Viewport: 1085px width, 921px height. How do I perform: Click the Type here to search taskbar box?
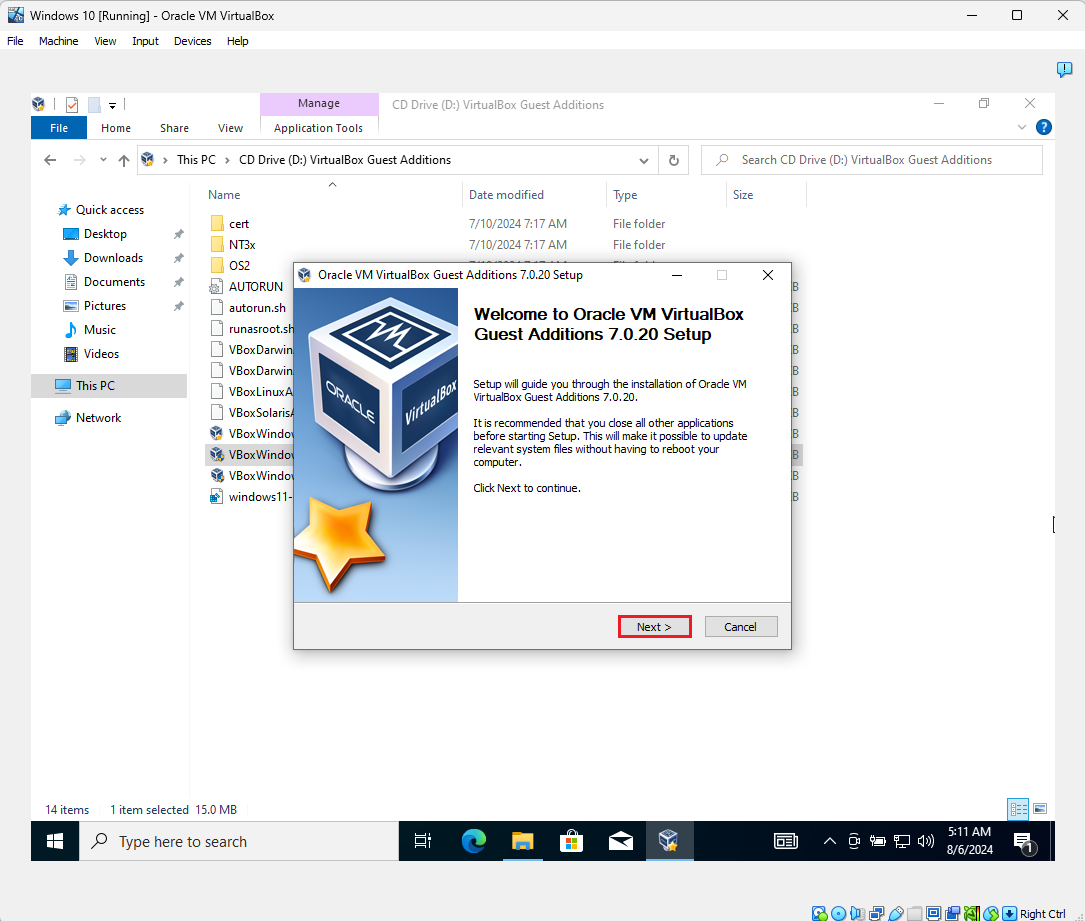(239, 841)
